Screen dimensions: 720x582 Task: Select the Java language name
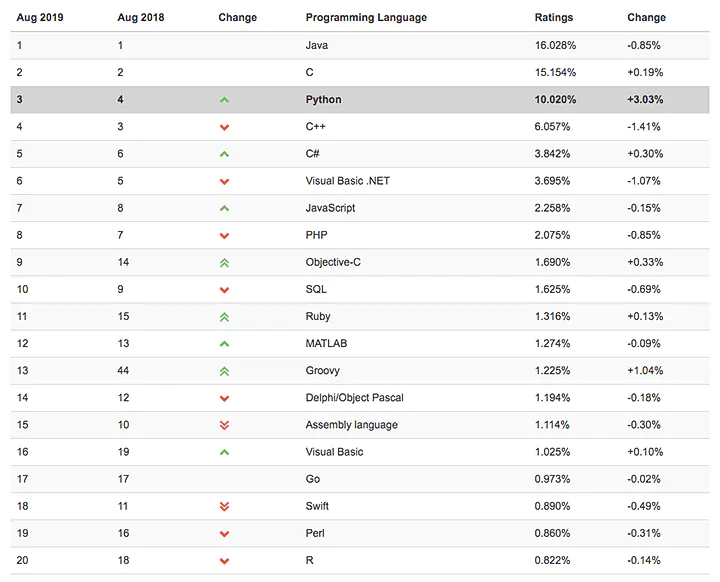[x=316, y=46]
